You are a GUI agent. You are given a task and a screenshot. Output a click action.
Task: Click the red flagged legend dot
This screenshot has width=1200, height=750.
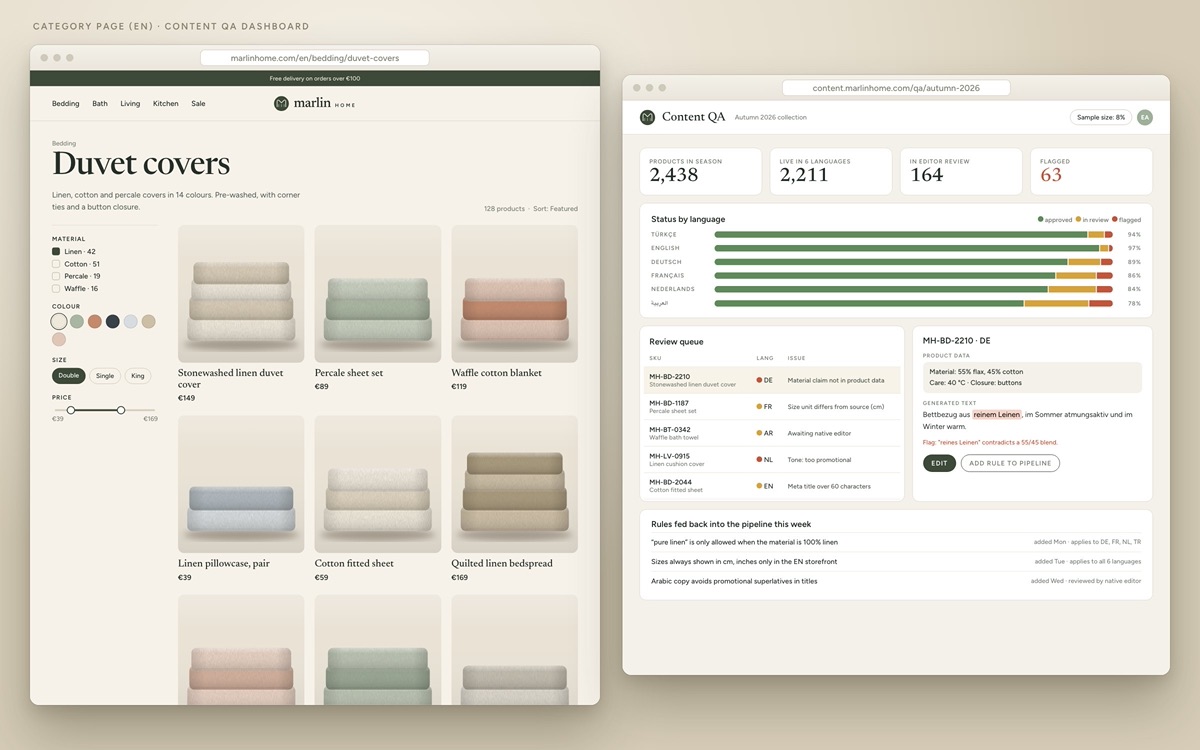pyautogui.click(x=1114, y=219)
